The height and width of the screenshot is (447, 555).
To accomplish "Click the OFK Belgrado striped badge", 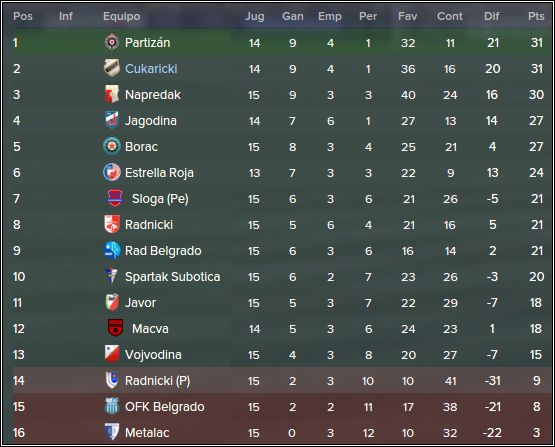I will (x=112, y=406).
